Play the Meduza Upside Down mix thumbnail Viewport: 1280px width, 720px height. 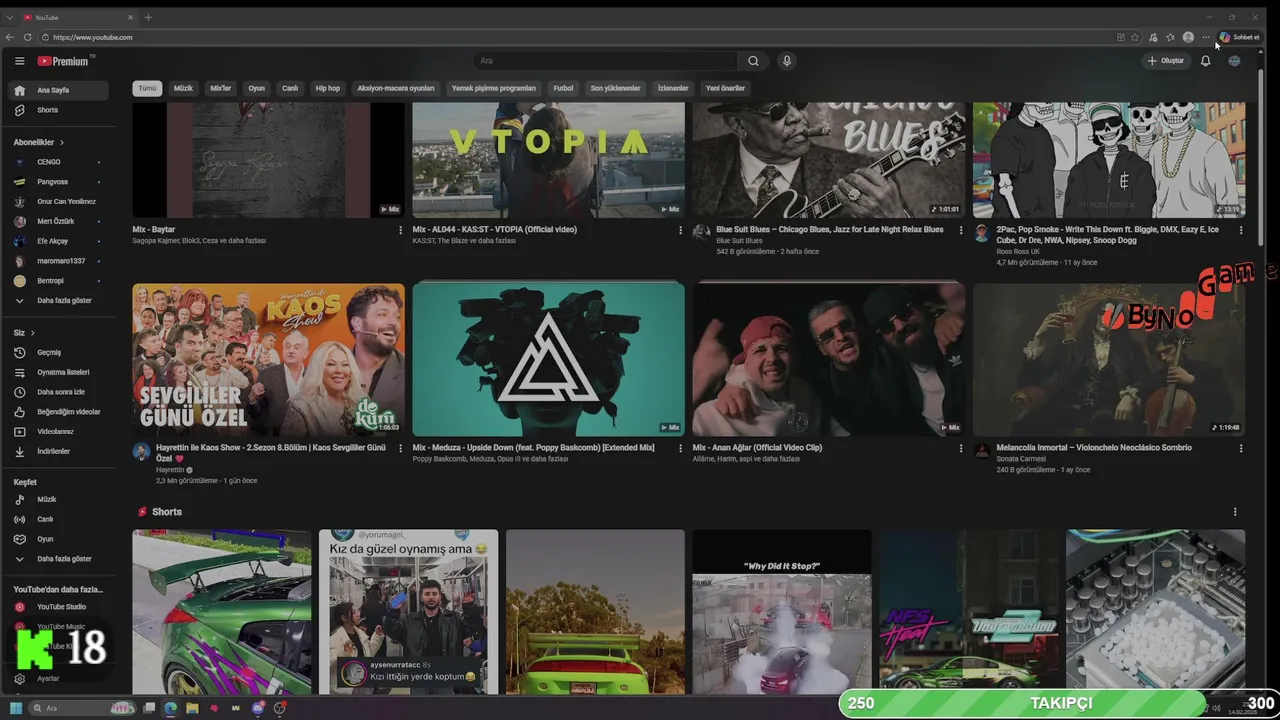coord(548,359)
